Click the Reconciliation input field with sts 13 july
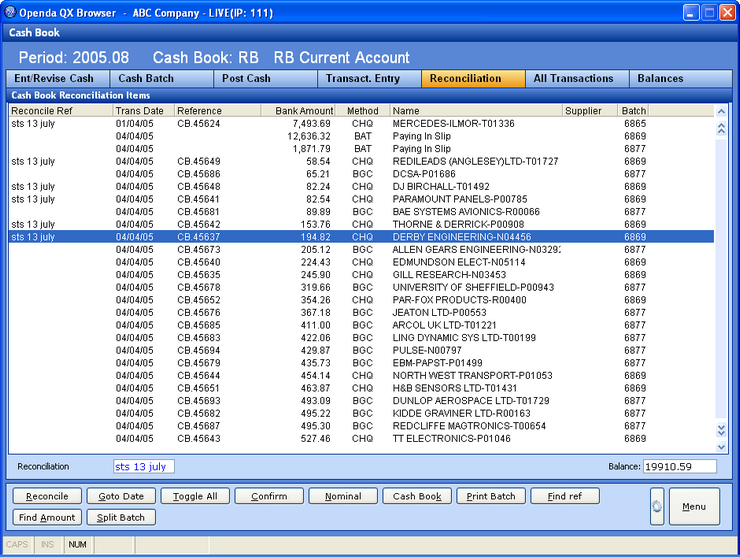Image resolution: width=740 pixels, height=557 pixels. pyautogui.click(x=144, y=466)
